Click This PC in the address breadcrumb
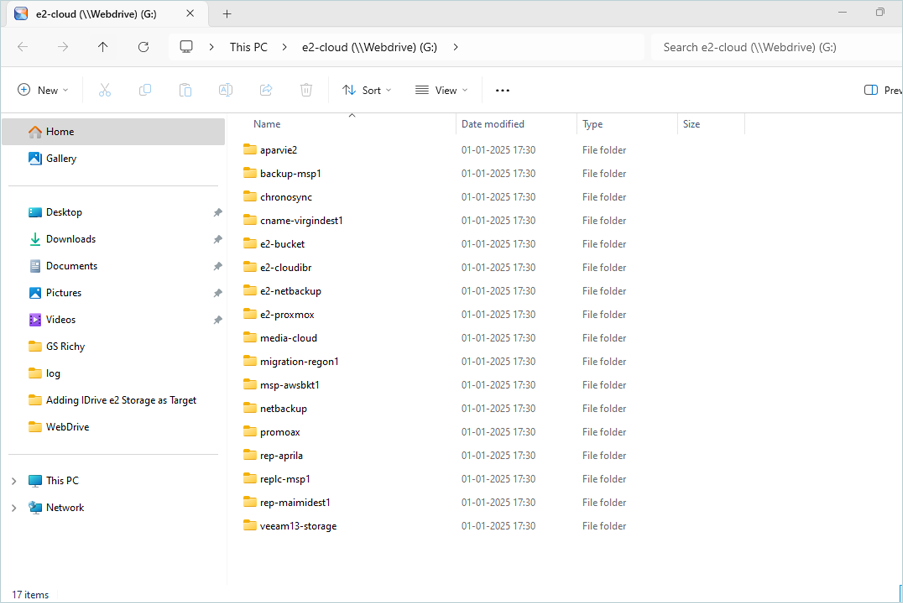Viewport: 903px width, 603px height. (248, 47)
